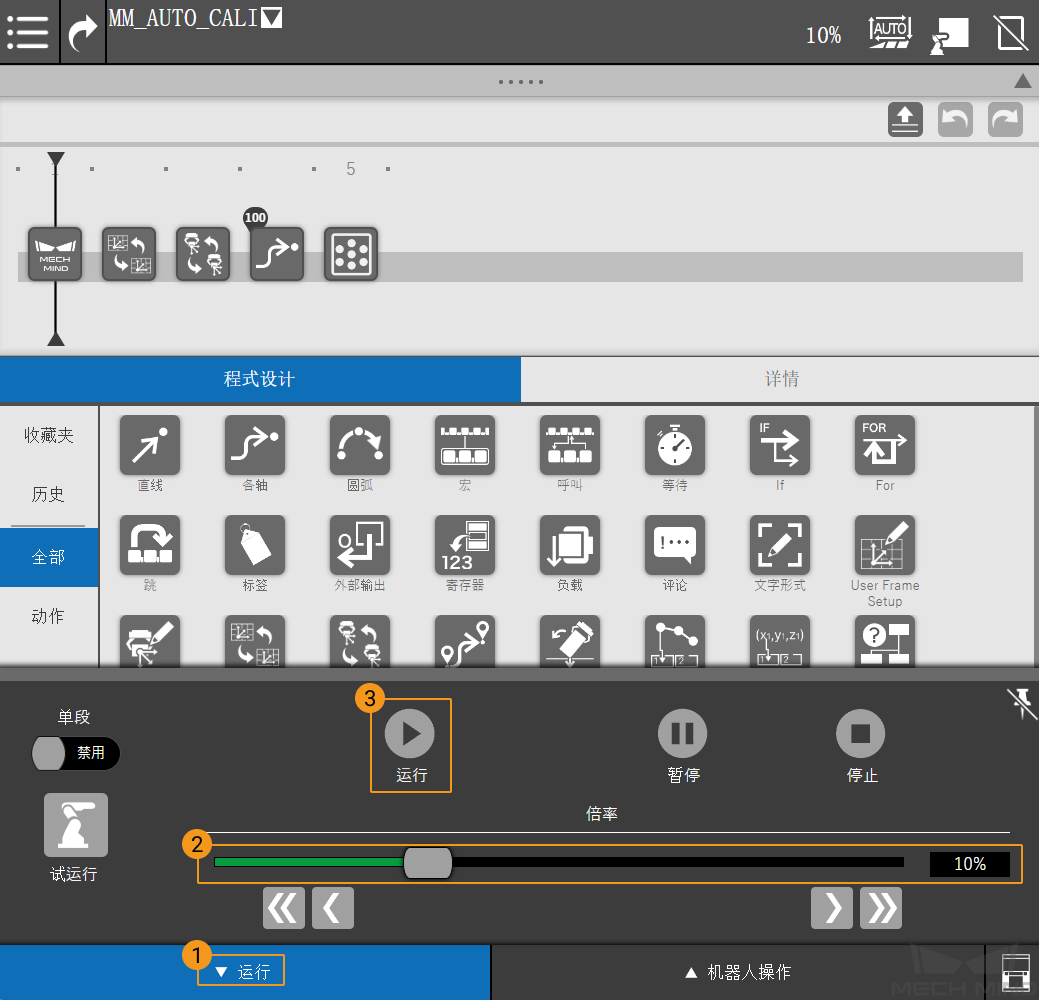1039x1000 pixels.
Task: Unpin the run panel with pin icon
Action: 1021,703
